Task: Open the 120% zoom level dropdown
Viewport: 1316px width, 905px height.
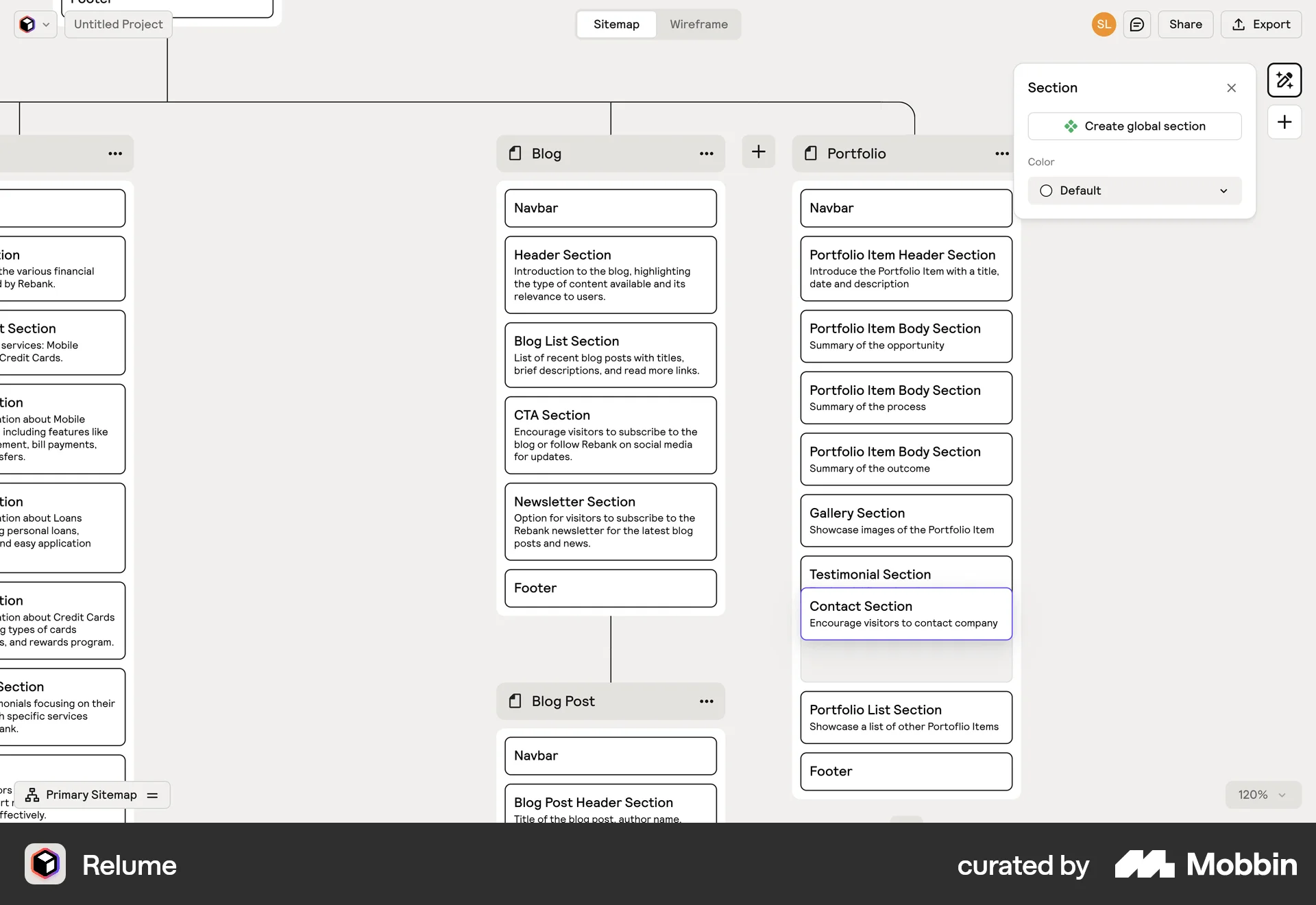Action: [x=1263, y=795]
